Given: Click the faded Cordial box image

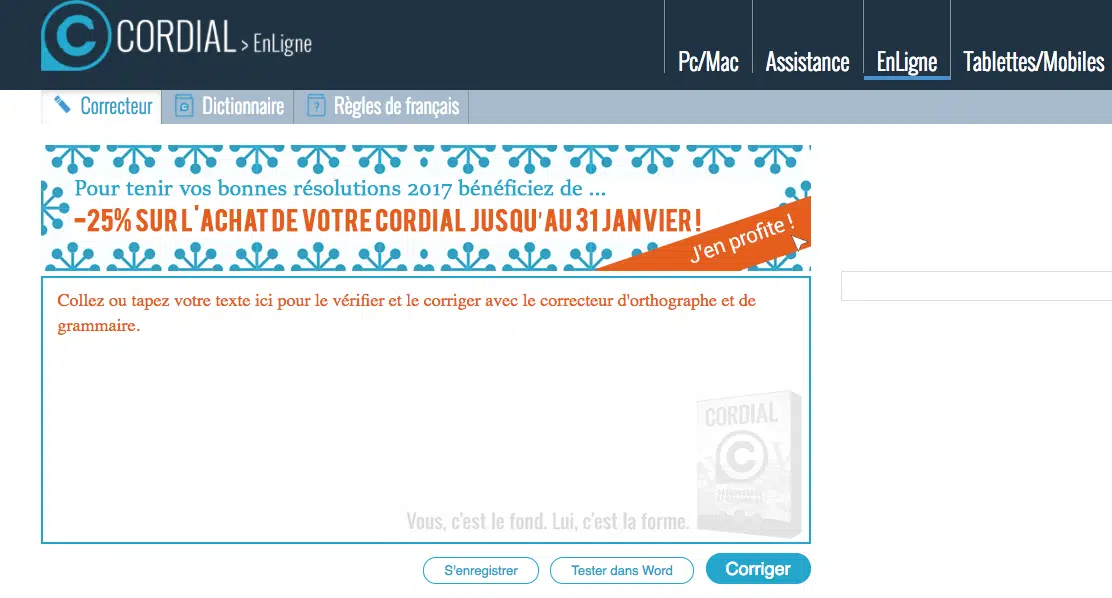Looking at the screenshot, I should pyautogui.click(x=750, y=464).
